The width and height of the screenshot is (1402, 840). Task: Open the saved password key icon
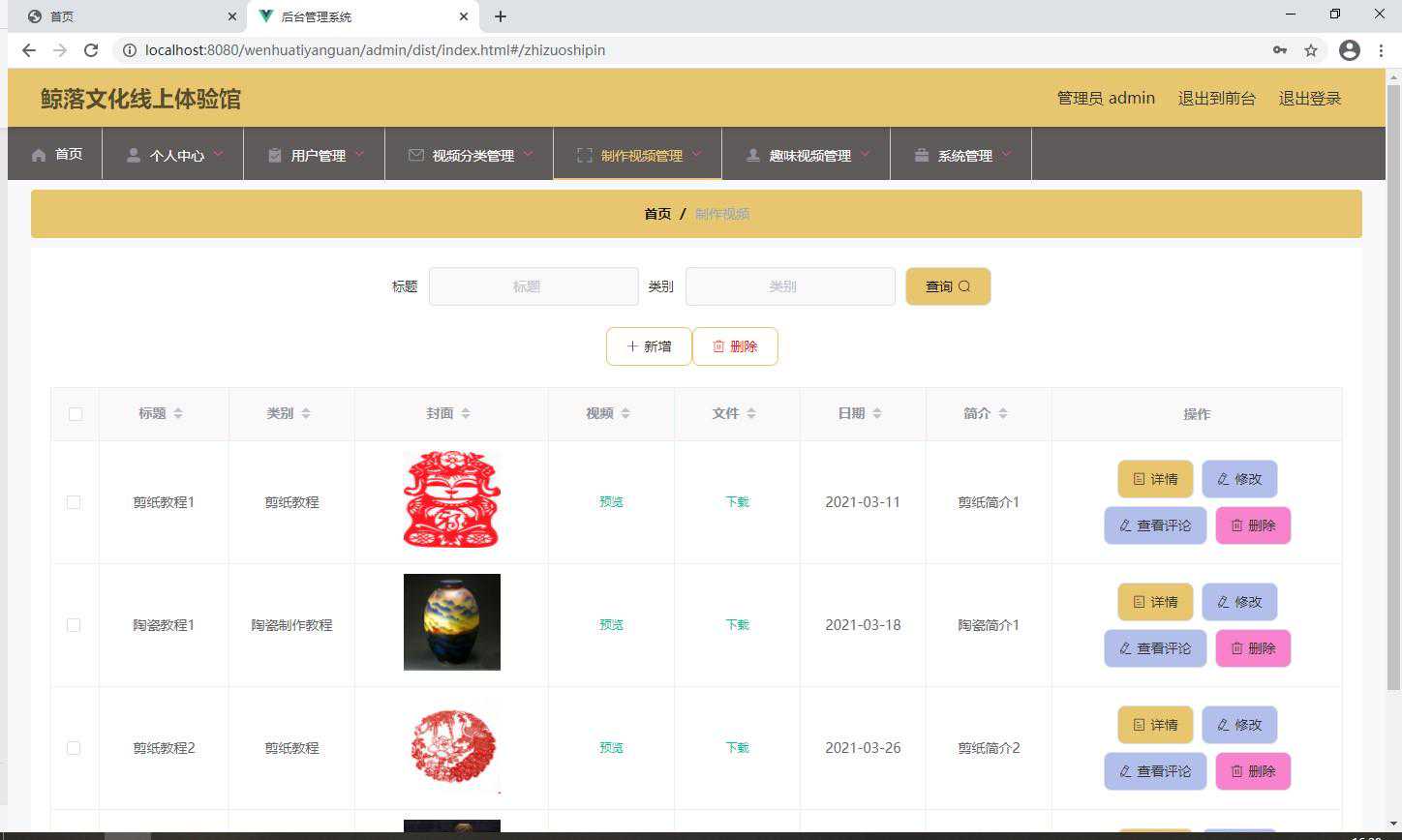pyautogui.click(x=1280, y=50)
